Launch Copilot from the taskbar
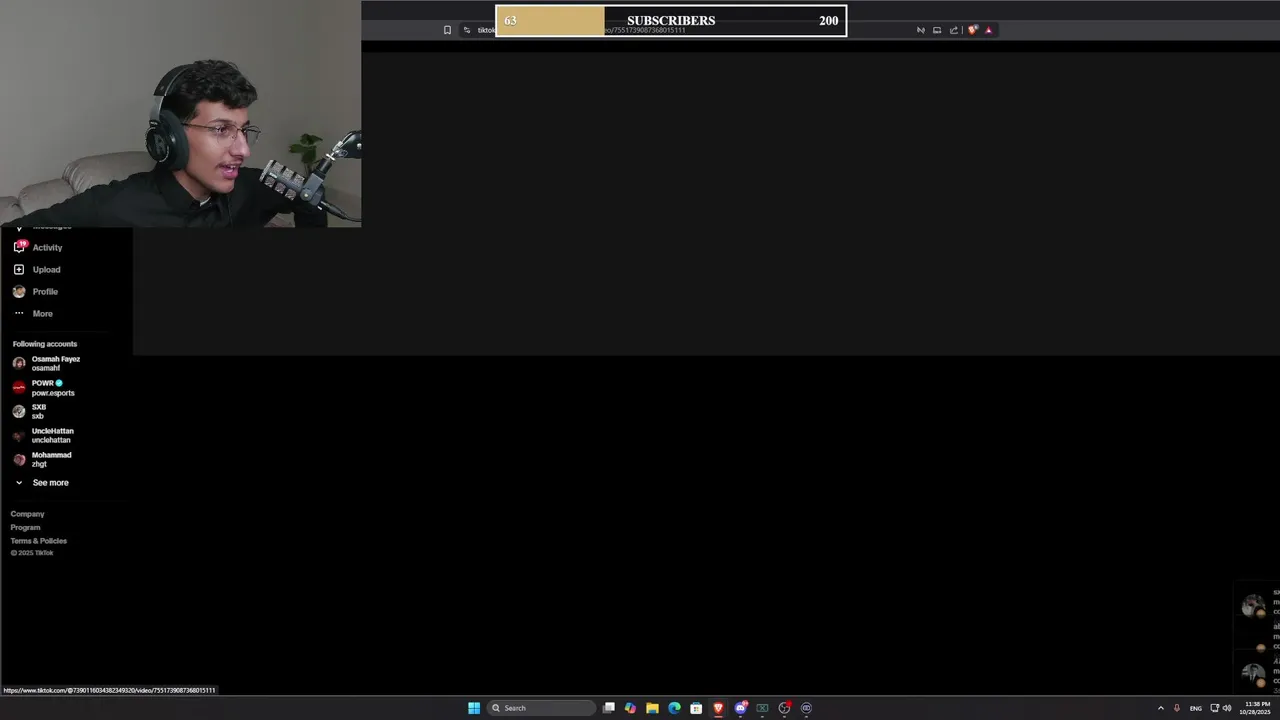 (x=630, y=708)
